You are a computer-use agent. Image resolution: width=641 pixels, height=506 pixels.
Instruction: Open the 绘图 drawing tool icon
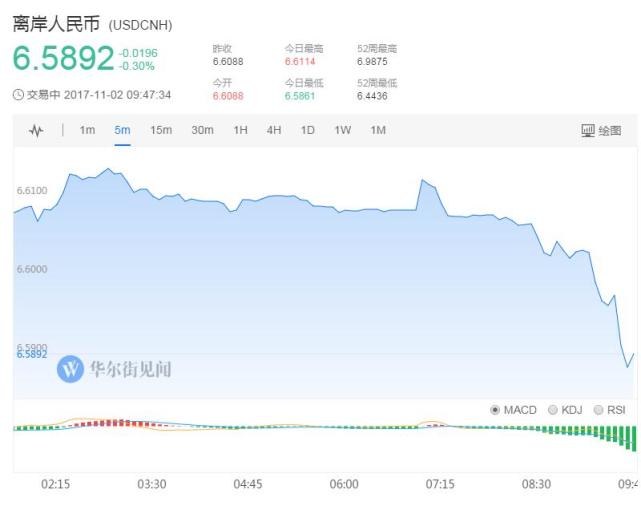coord(588,131)
